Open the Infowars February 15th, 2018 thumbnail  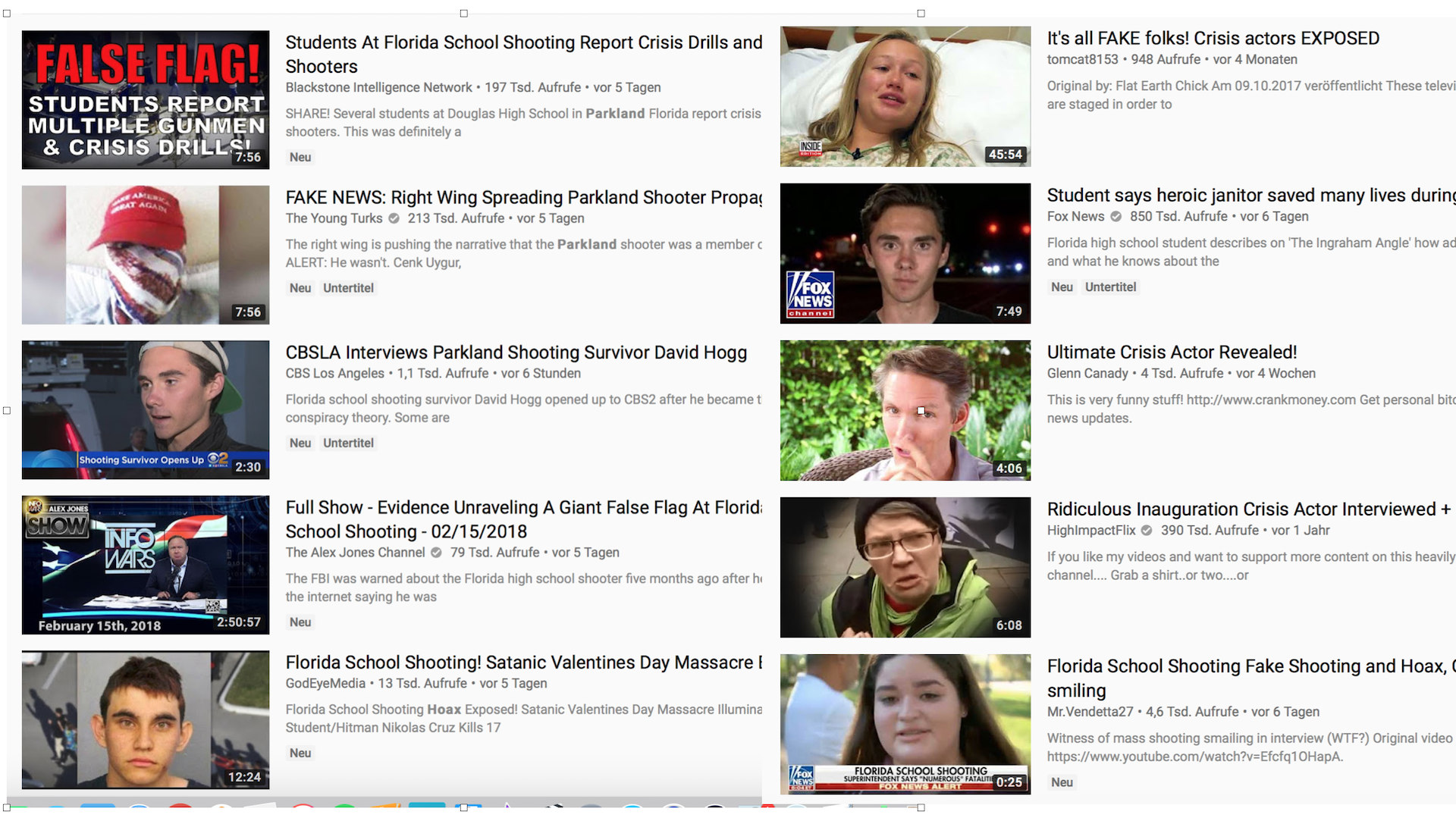[146, 565]
